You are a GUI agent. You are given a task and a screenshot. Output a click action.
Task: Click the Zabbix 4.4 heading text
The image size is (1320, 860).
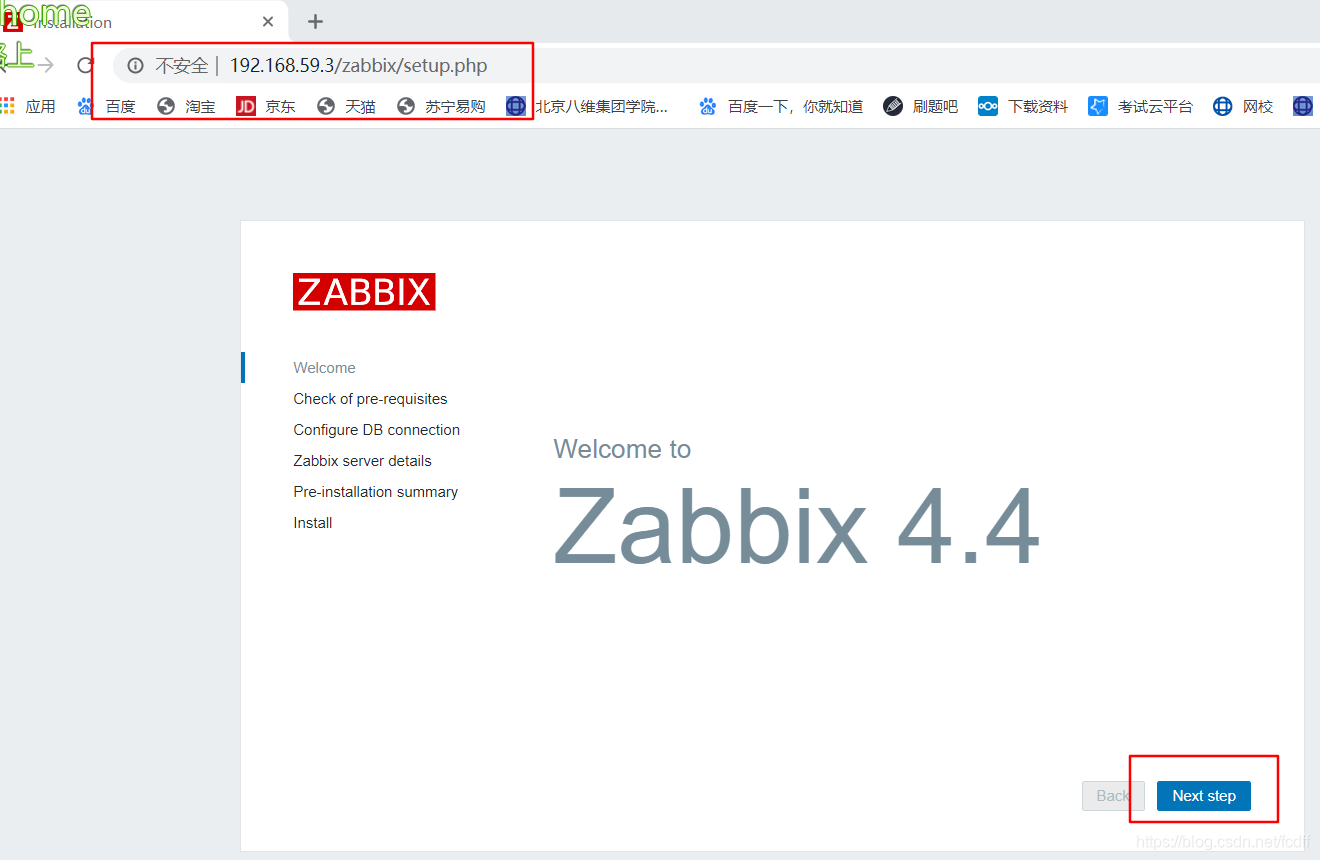click(x=797, y=527)
